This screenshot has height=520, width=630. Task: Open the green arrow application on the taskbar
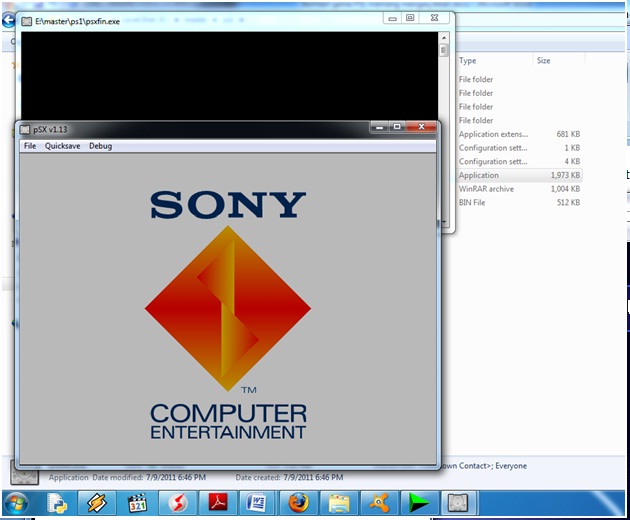point(419,503)
